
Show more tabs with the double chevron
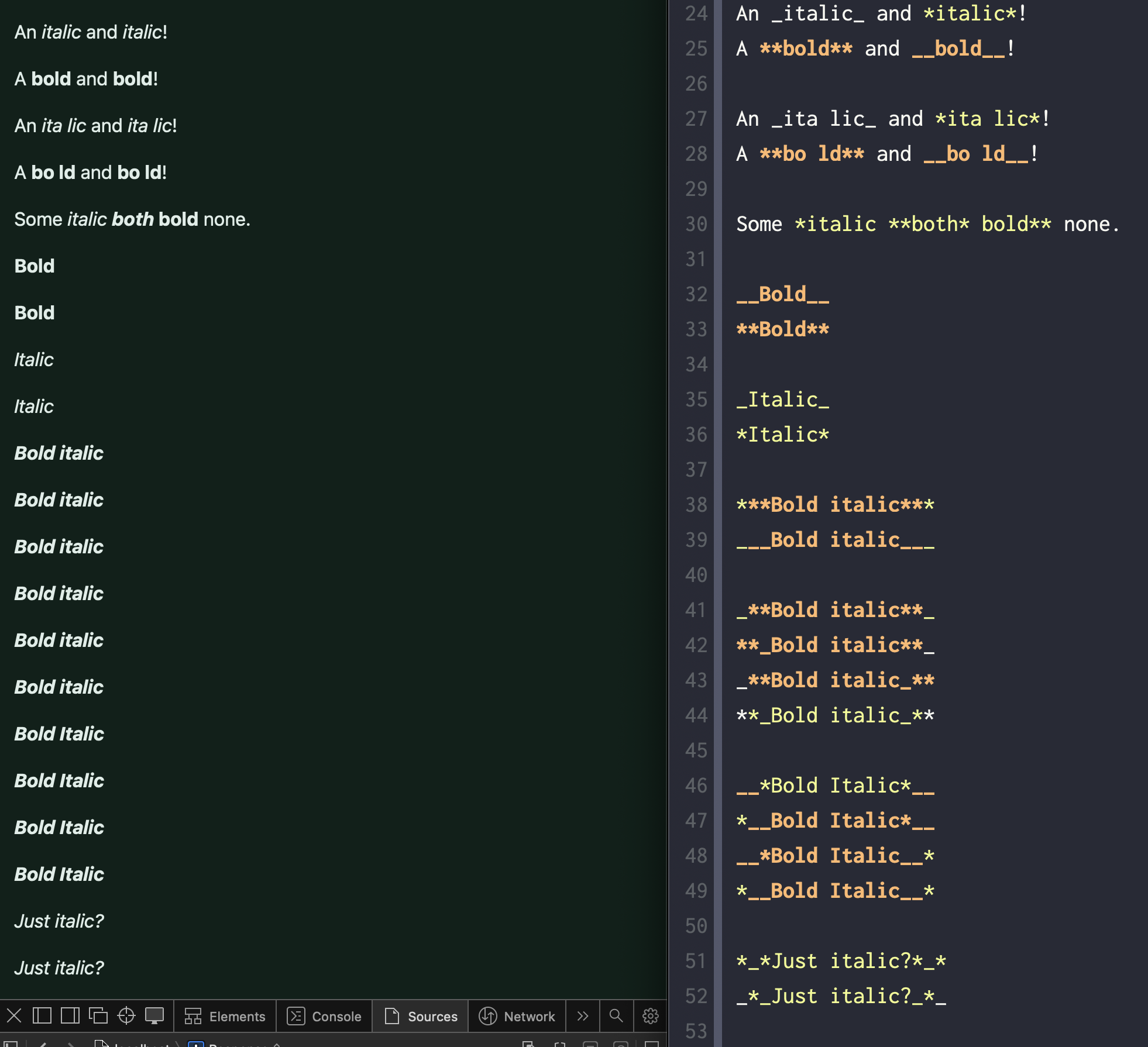[x=583, y=1017]
